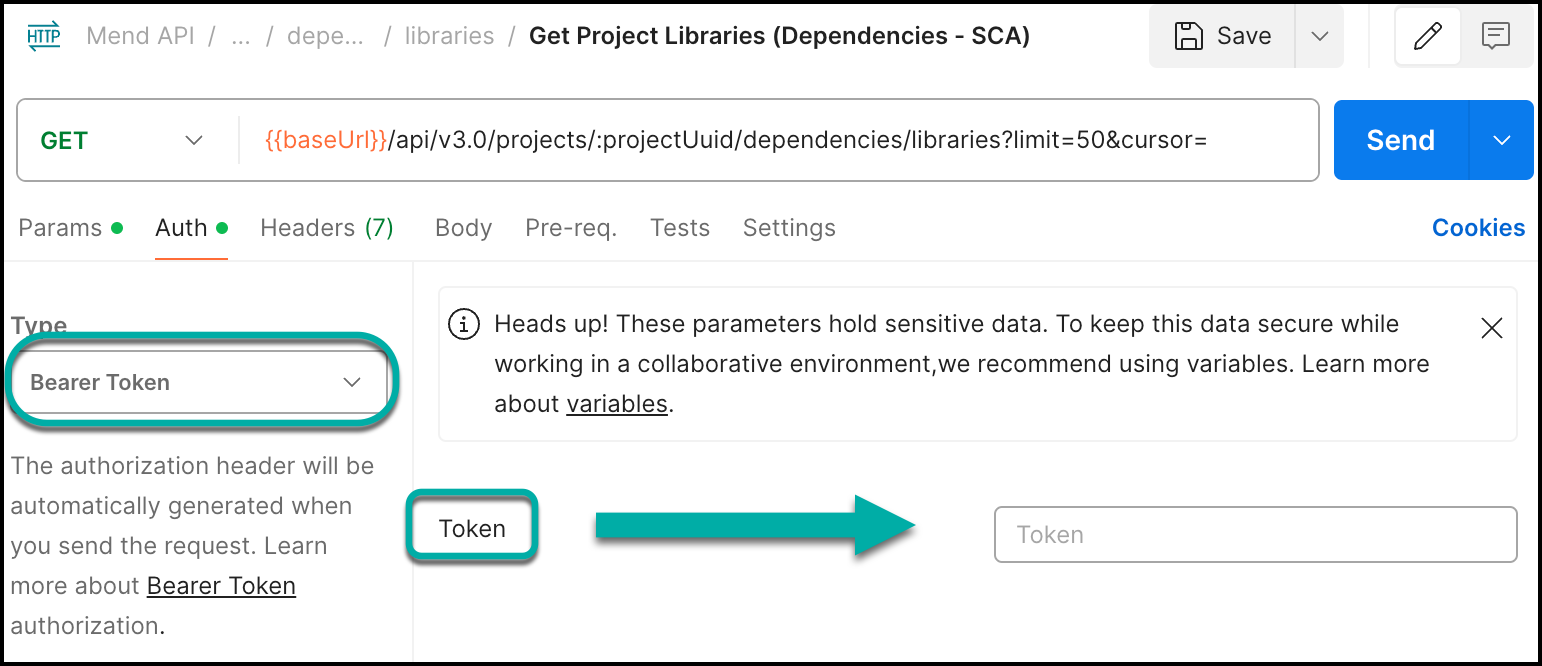1542x666 pixels.
Task: Open the Bearer Token type dropdown
Action: pos(196,382)
